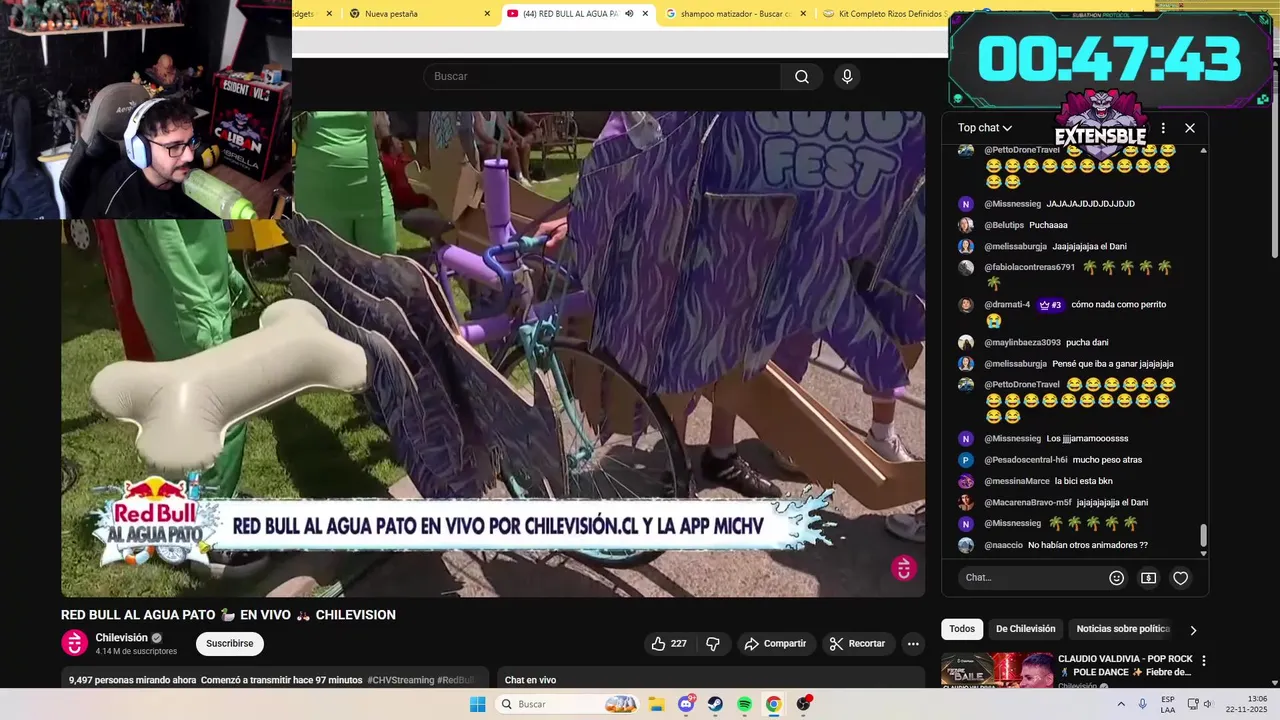1280x720 pixels.
Task: Activate voice search microphone
Action: click(x=847, y=77)
